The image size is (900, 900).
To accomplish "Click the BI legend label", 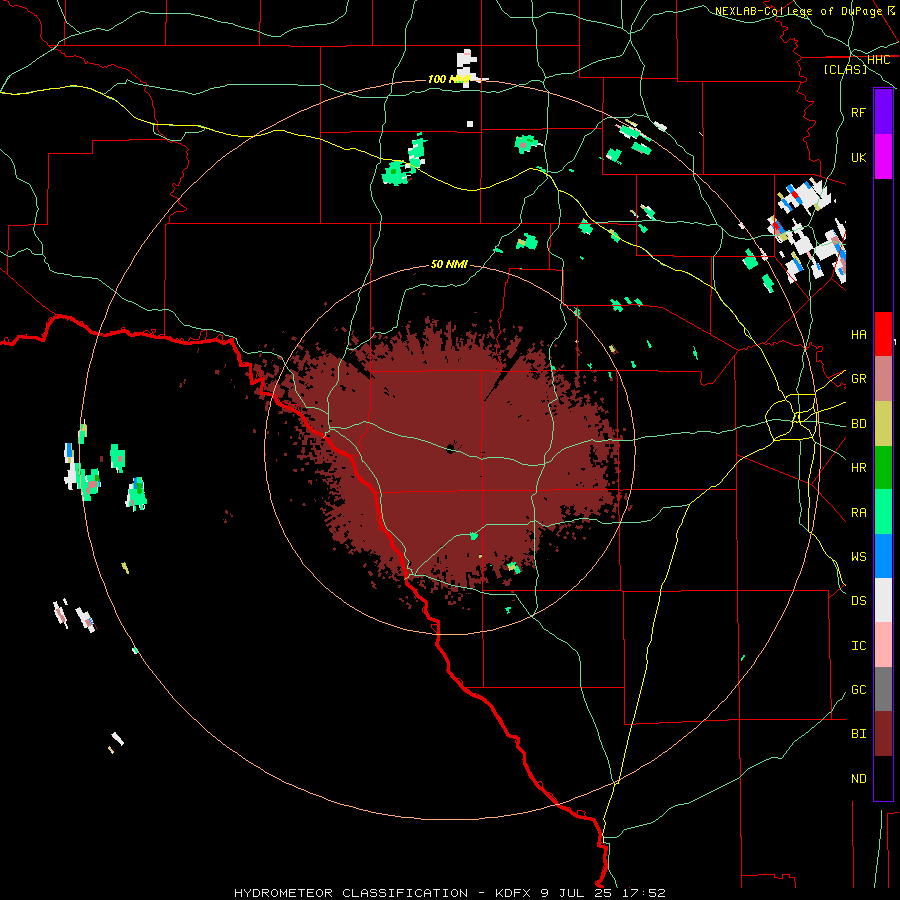I will click(x=858, y=734).
